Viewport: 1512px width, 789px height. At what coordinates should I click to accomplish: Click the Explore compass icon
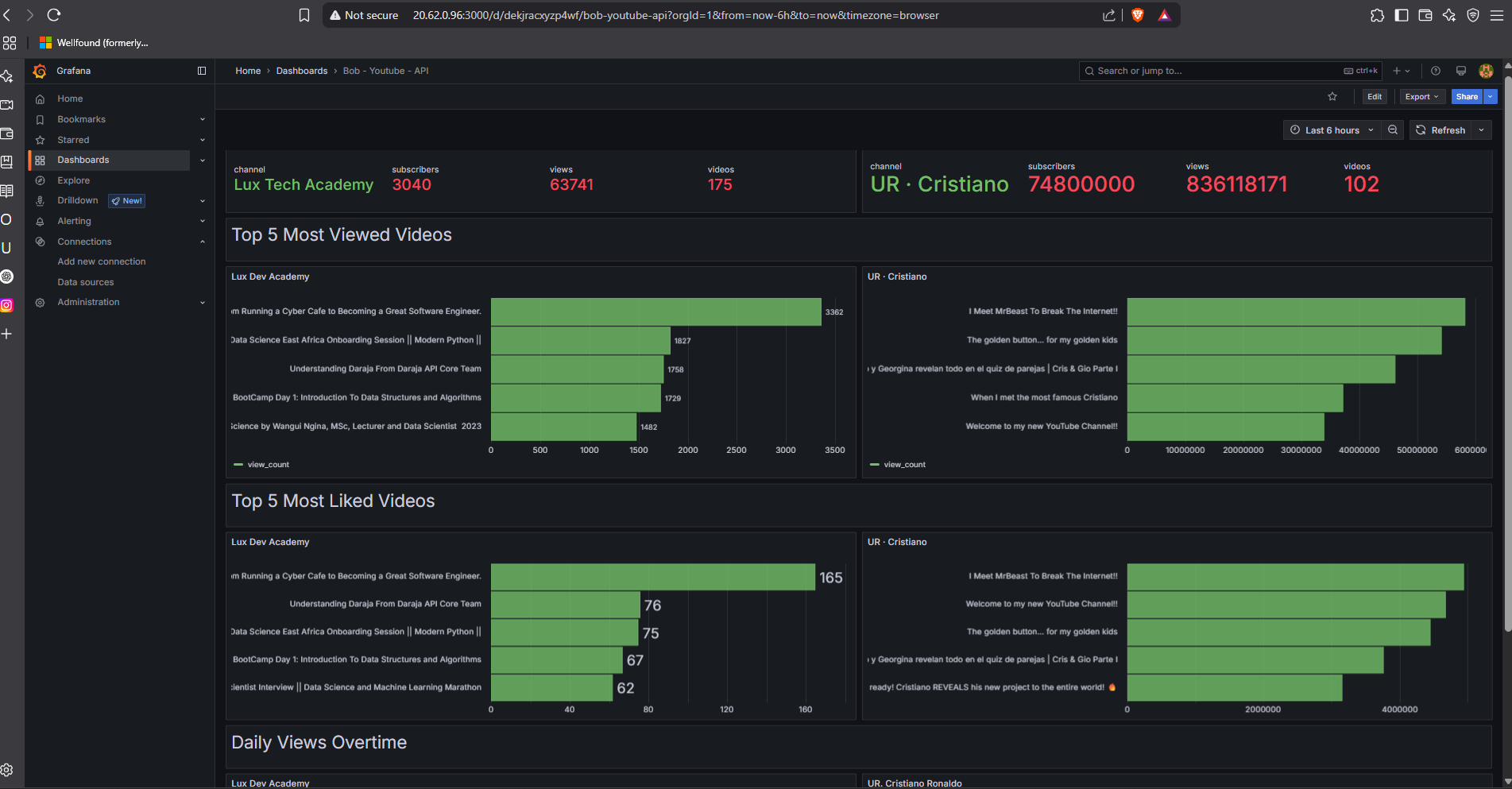[x=40, y=180]
